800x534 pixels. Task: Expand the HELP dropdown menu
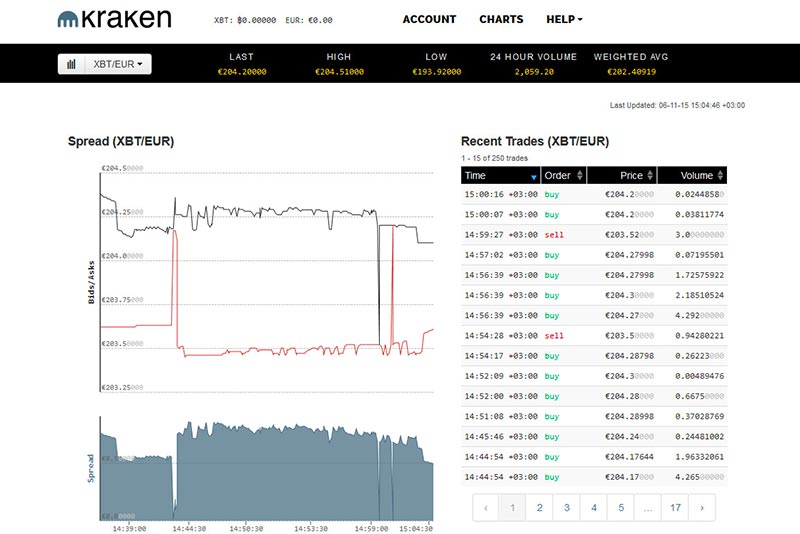click(564, 19)
